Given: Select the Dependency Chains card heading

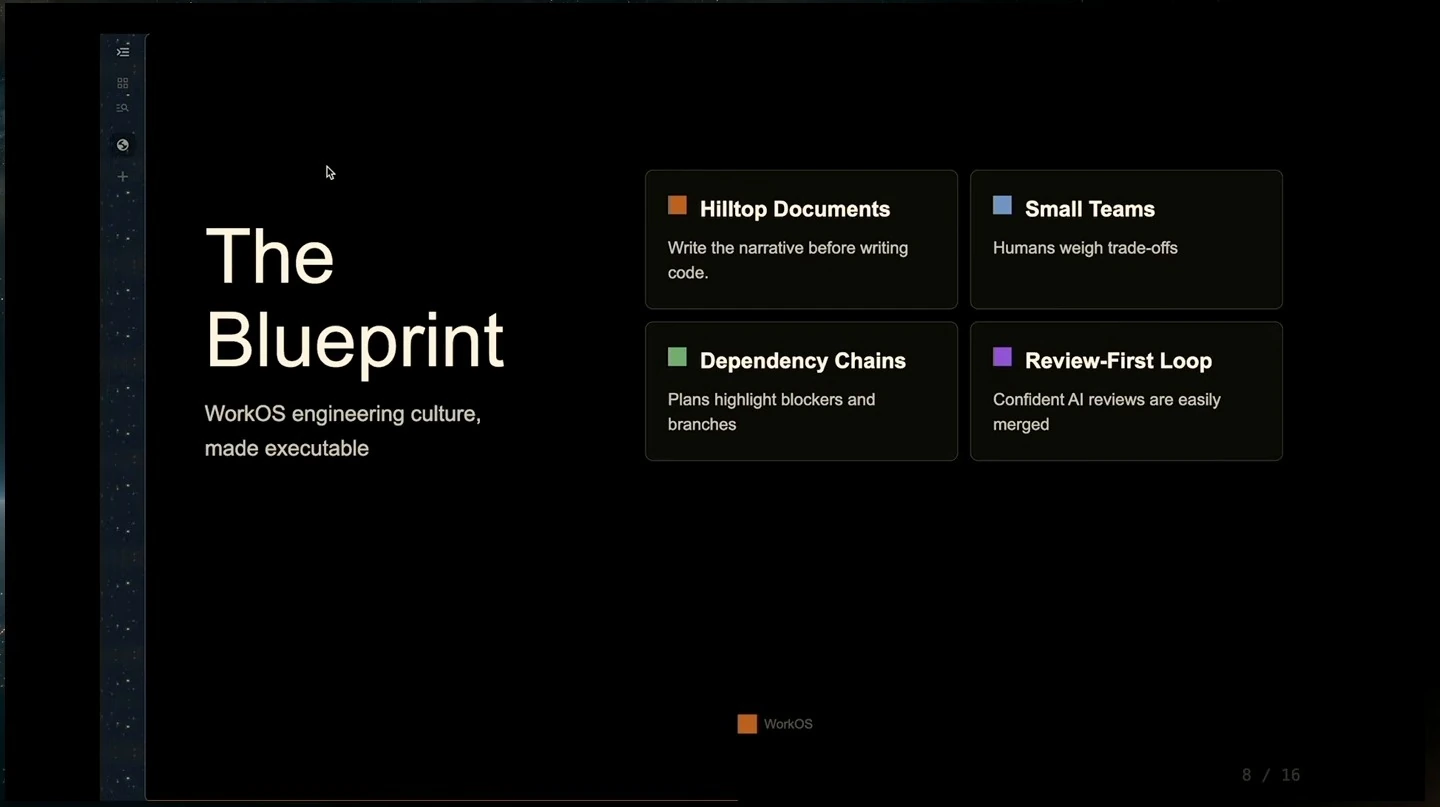Looking at the screenshot, I should click(x=803, y=361).
